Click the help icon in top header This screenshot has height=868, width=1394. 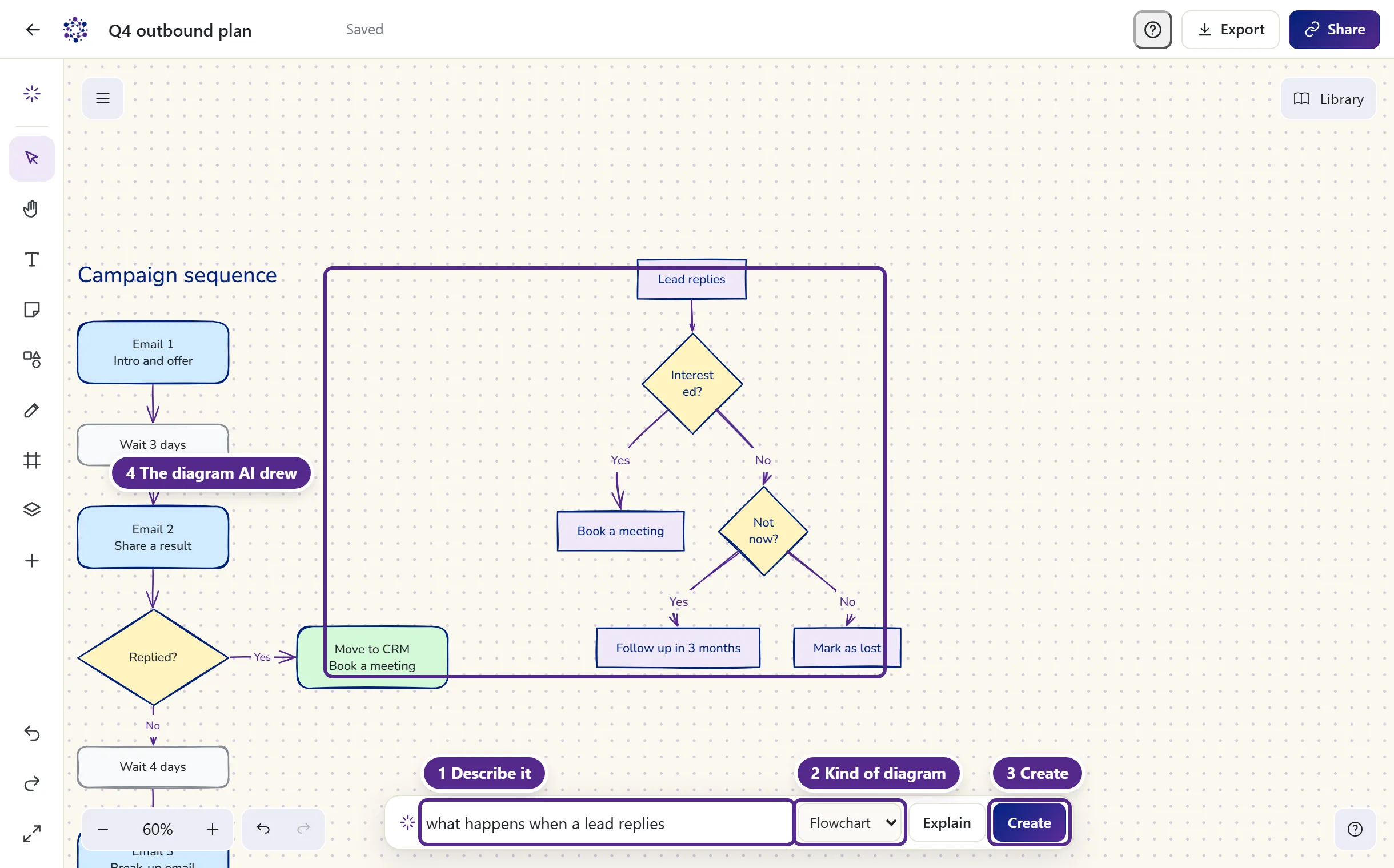click(1152, 29)
